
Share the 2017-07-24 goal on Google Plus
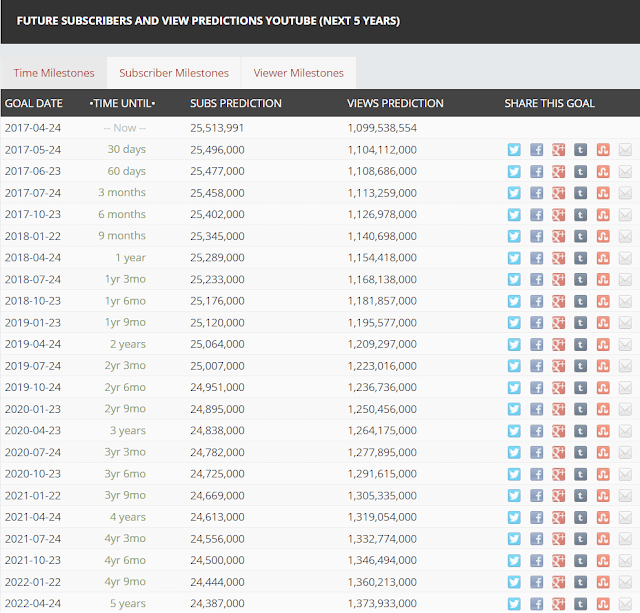[x=558, y=193]
